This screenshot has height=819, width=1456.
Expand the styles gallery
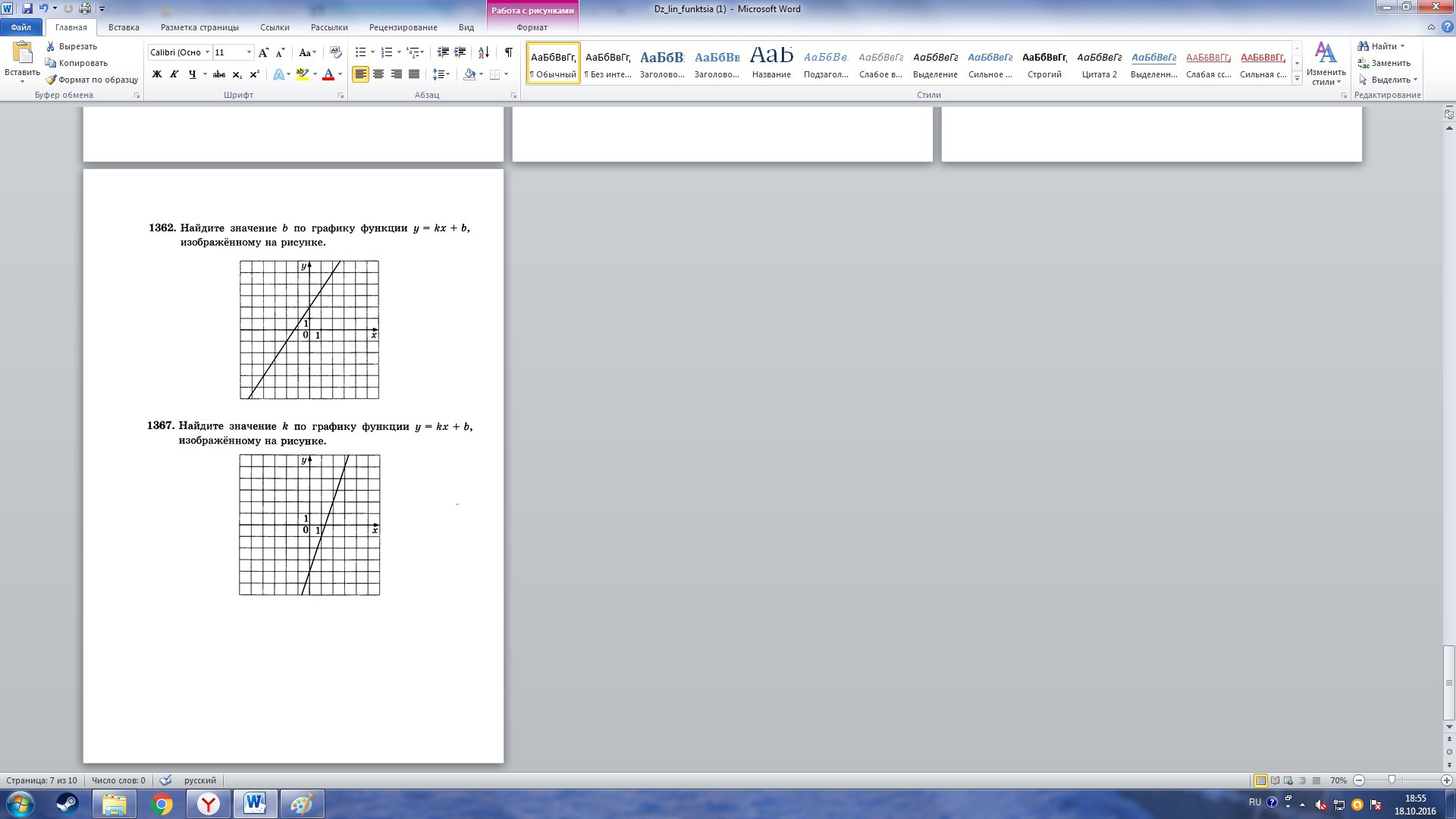pyautogui.click(x=1297, y=79)
